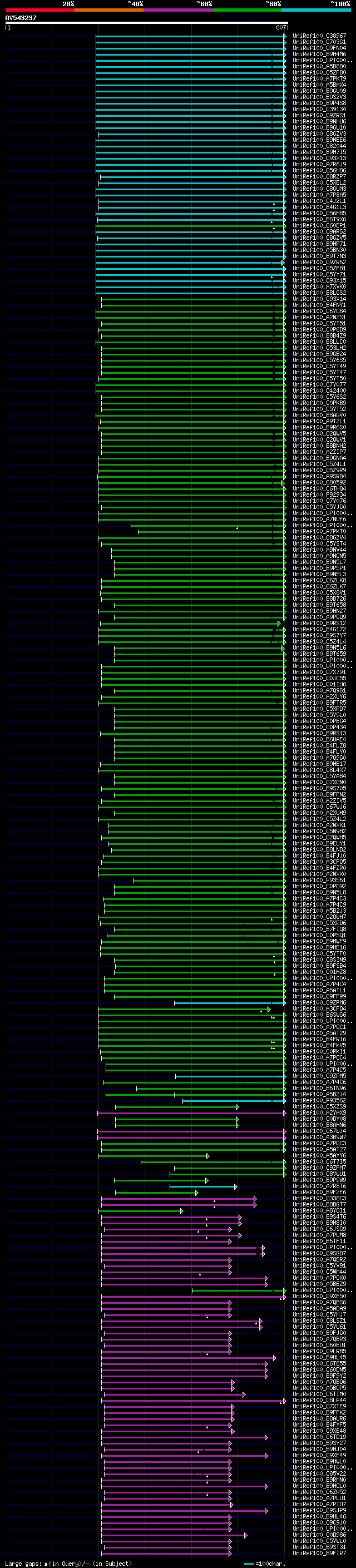Screen dimensions: 356x1568
Task: Select UniRef100_A3CFQ4 hit label
Action: pyautogui.click(x=319, y=1008)
